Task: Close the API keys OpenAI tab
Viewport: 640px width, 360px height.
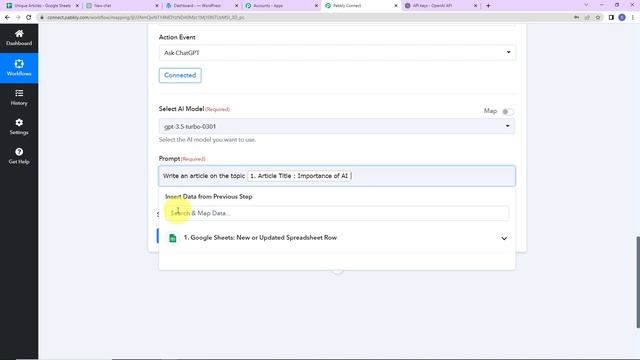Action: (x=475, y=6)
